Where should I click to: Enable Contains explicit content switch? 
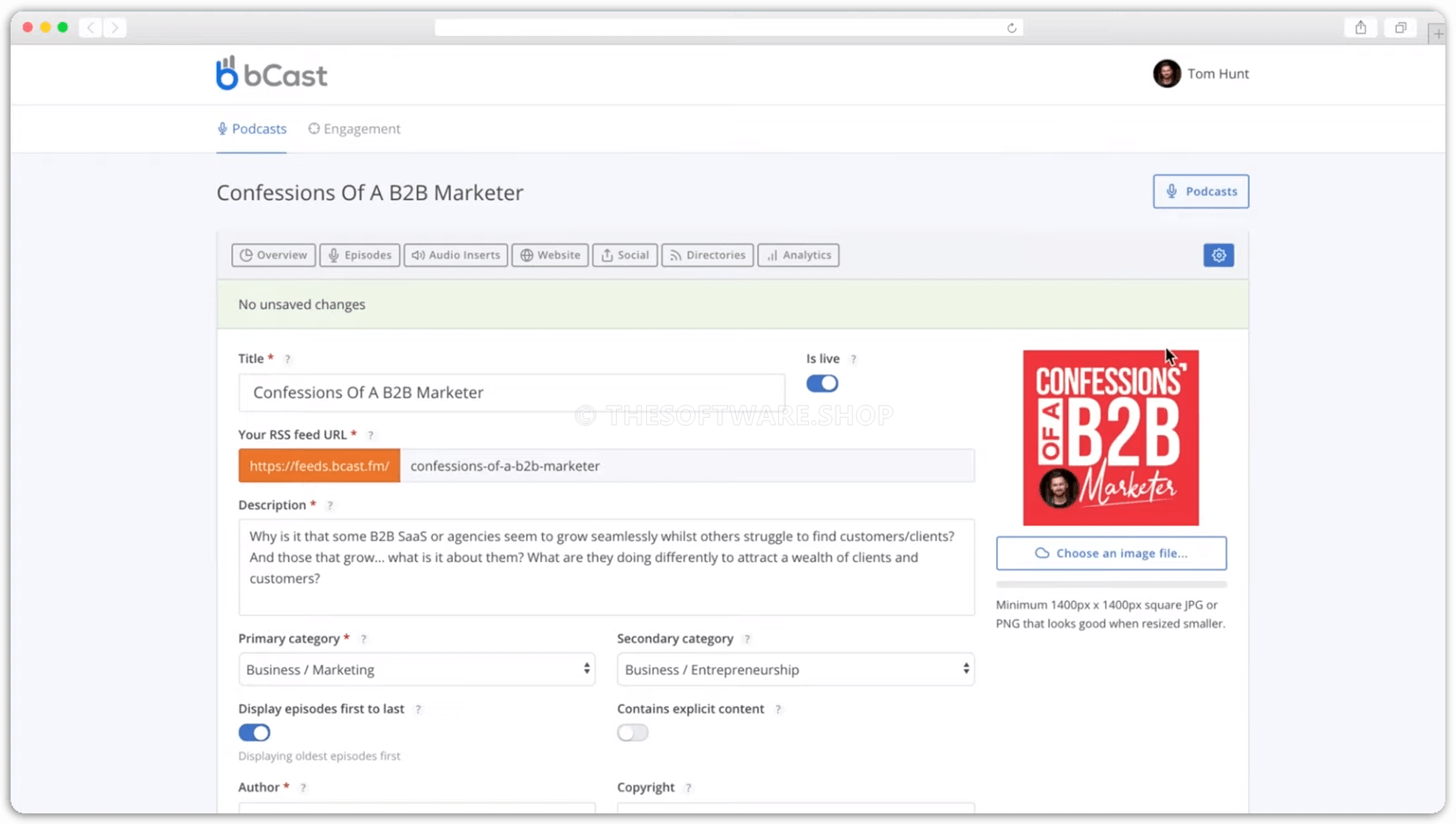tap(632, 733)
